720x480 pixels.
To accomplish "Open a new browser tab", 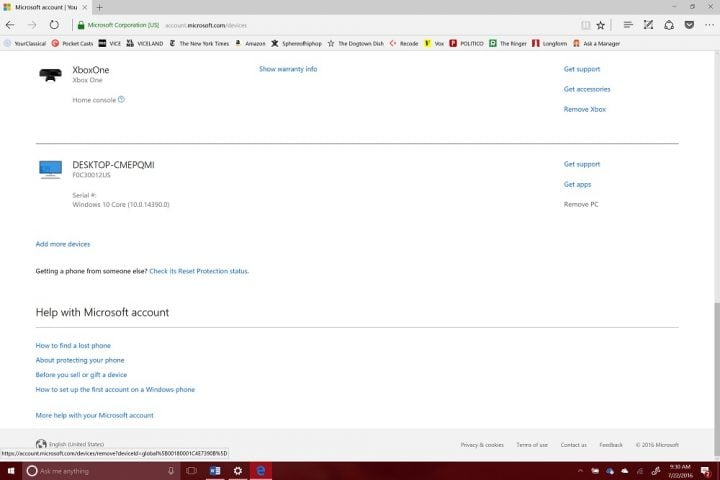I will coord(100,7).
